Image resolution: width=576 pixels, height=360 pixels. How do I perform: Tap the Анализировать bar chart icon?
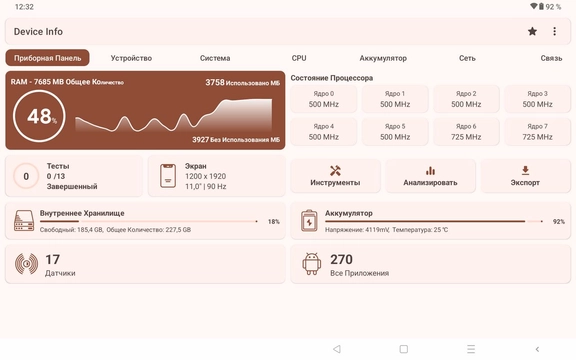pos(430,170)
